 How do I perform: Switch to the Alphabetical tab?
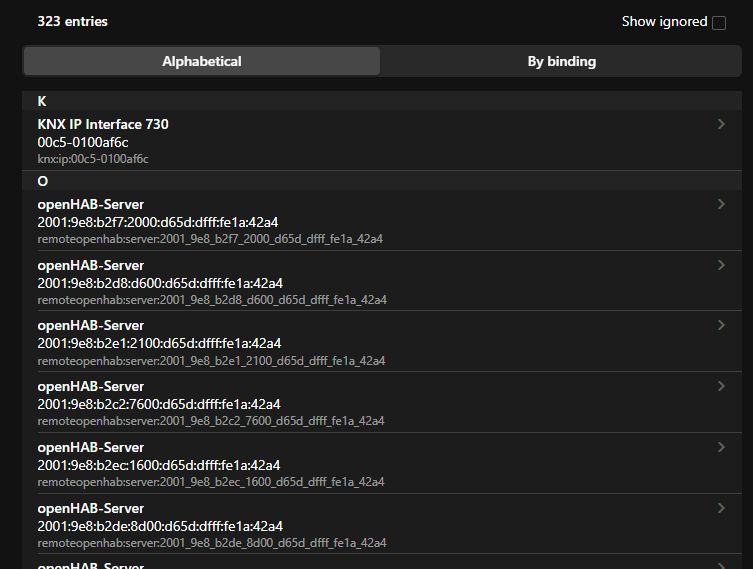click(x=202, y=61)
